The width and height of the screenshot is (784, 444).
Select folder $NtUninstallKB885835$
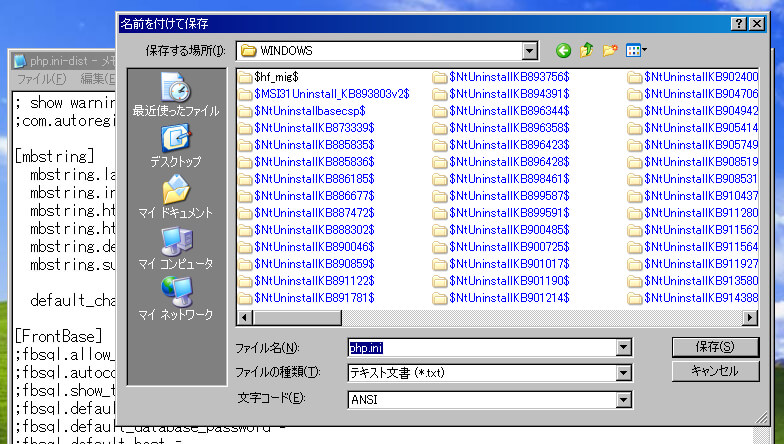(x=306, y=145)
